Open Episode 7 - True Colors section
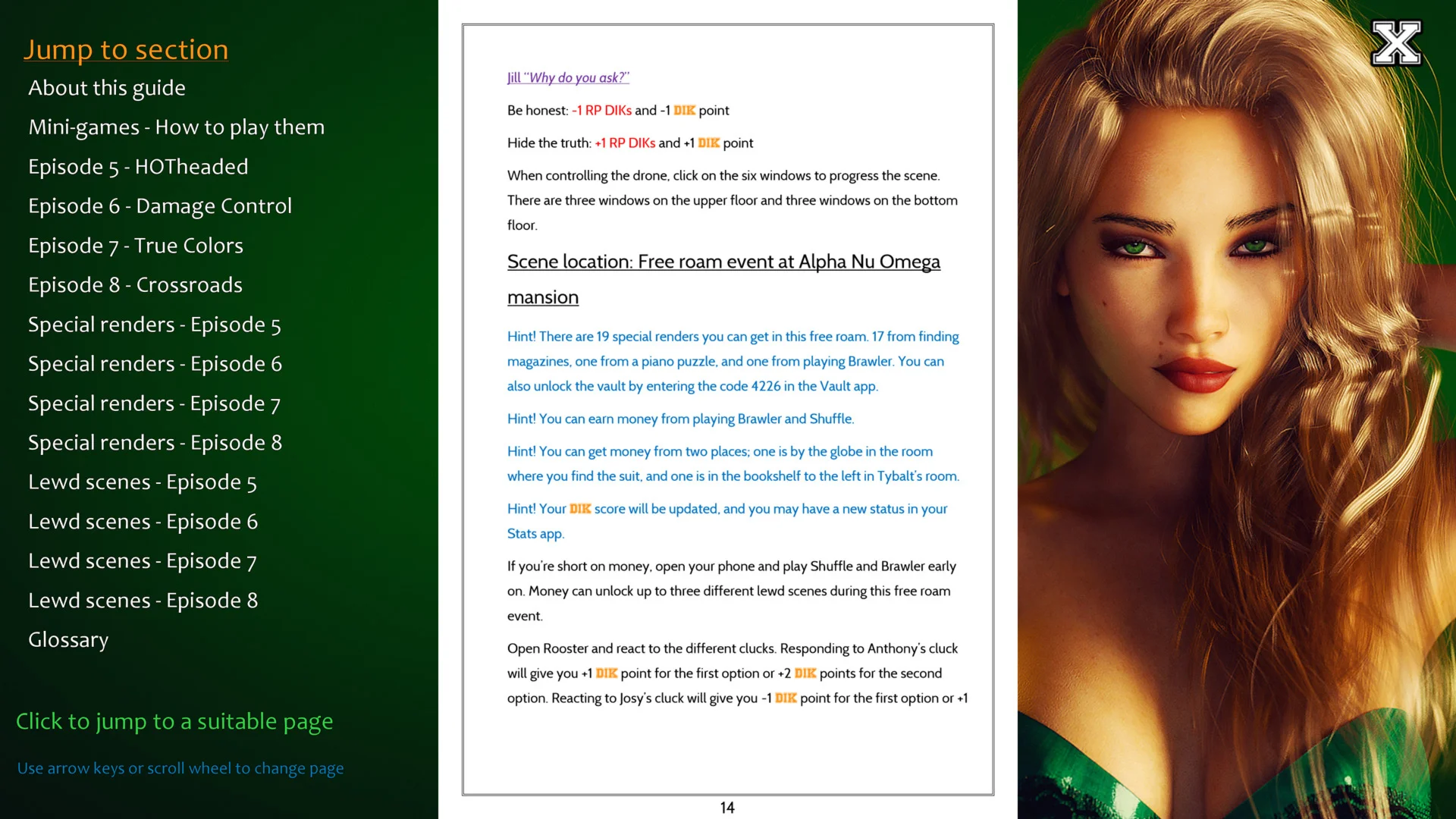 (136, 246)
